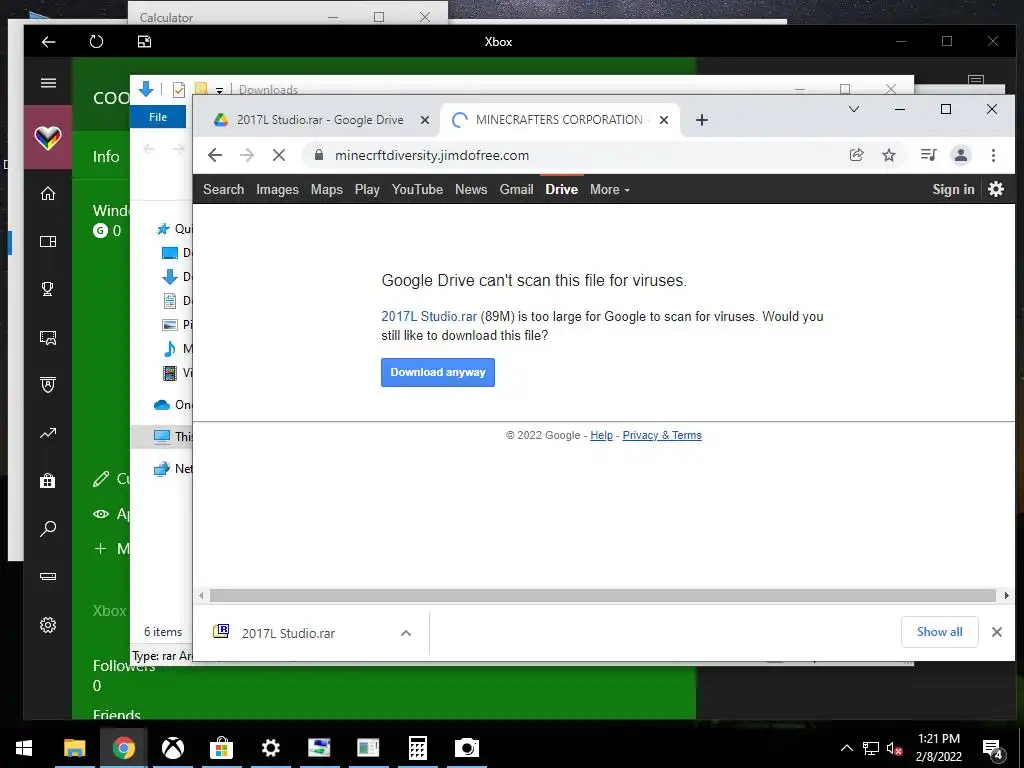Screen dimensions: 1024x768
Task: Click the address bar URL field
Action: (x=575, y=155)
